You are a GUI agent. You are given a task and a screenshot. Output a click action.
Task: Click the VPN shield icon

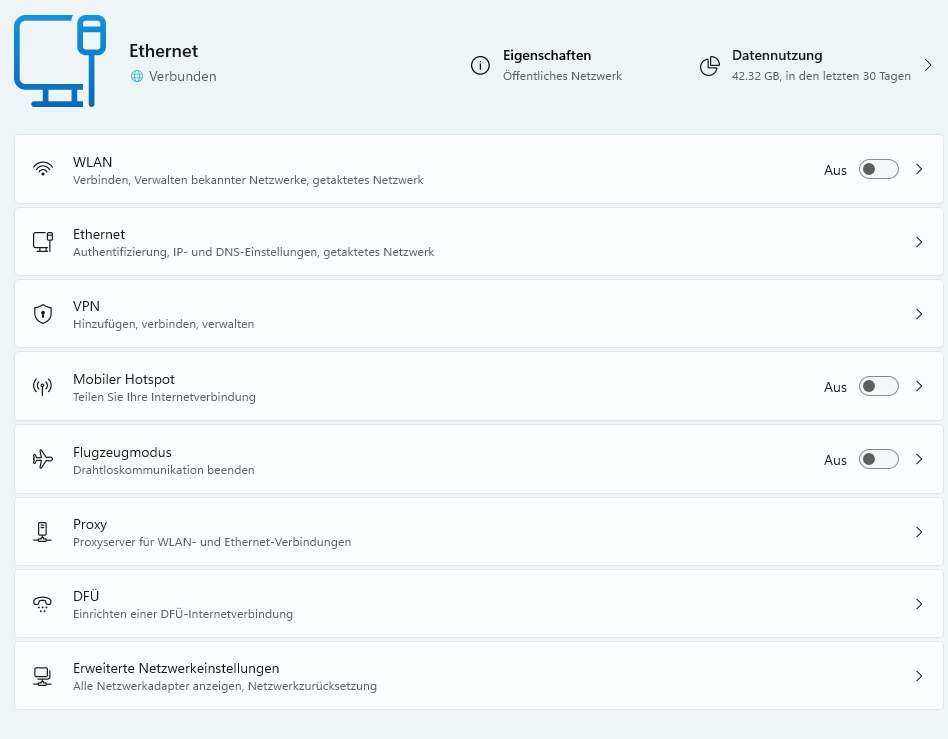point(42,314)
